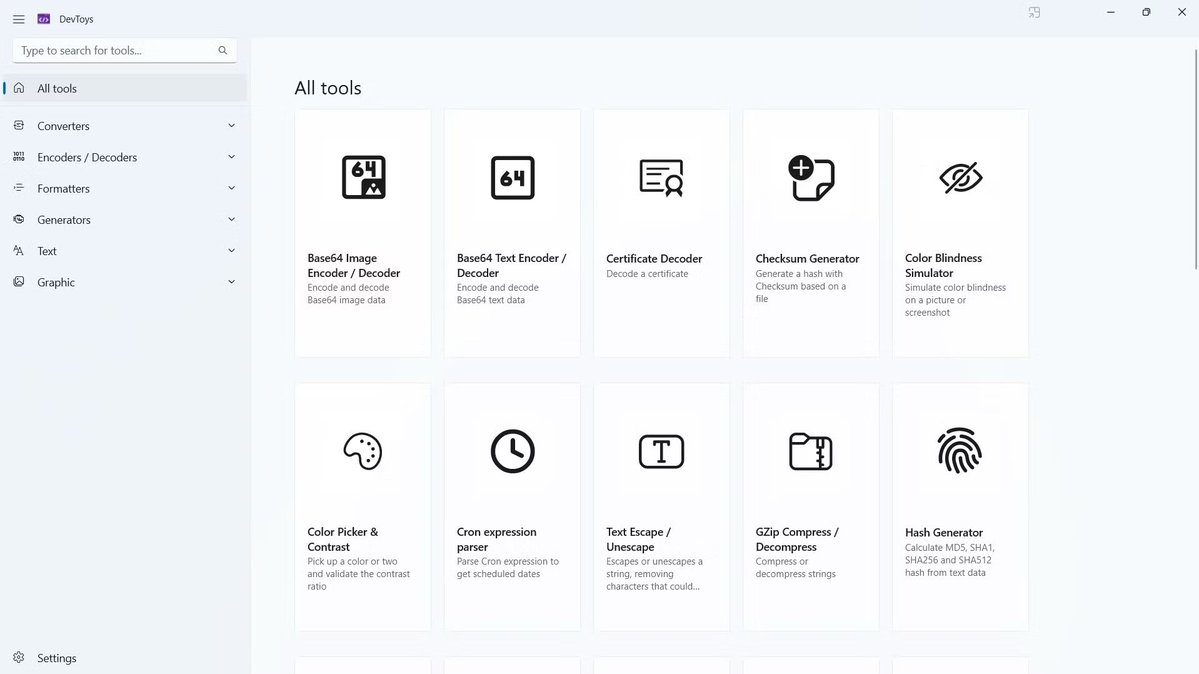Click 'Pick up a color or two' description
This screenshot has width=1199, height=674.
359,574
